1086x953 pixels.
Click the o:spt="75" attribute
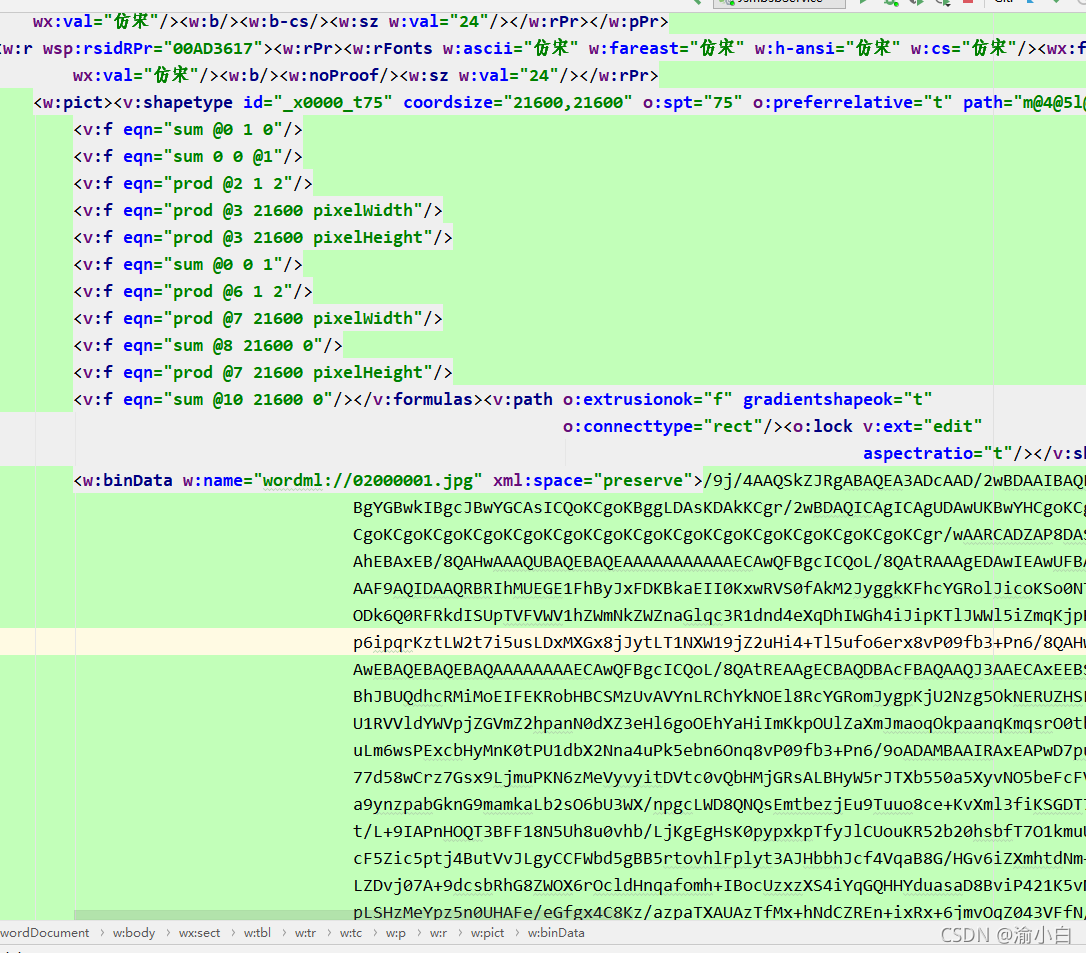[693, 103]
